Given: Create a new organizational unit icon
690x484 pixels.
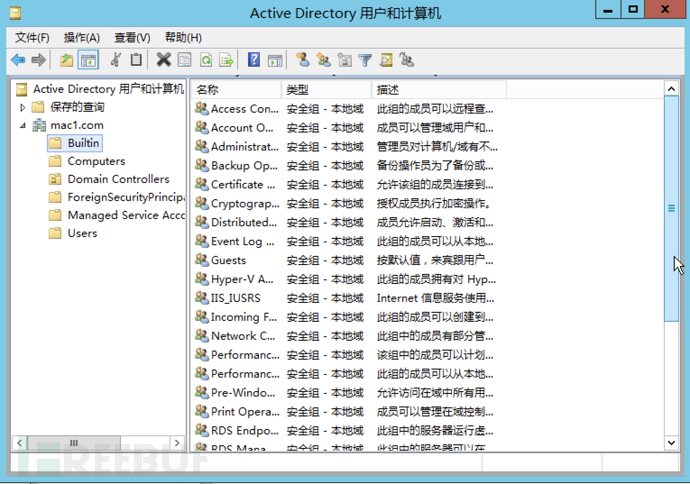Looking at the screenshot, I should (345, 60).
